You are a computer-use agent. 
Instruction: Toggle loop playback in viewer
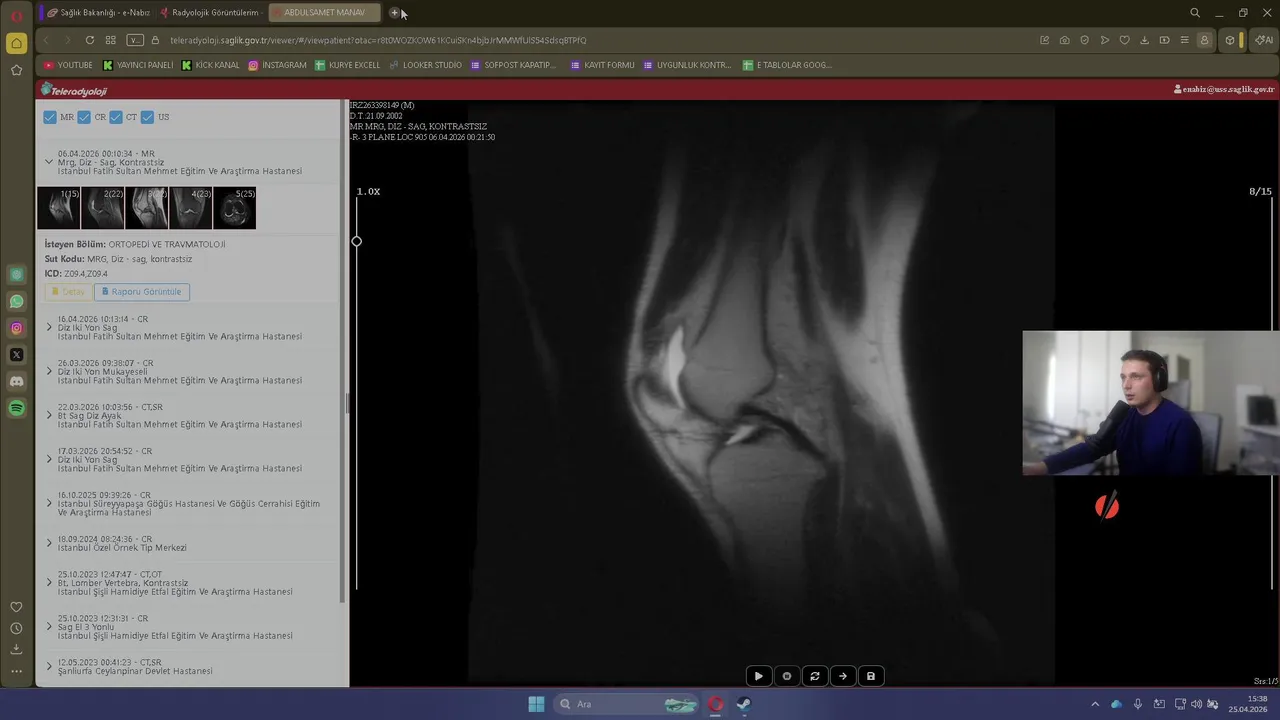(814, 676)
